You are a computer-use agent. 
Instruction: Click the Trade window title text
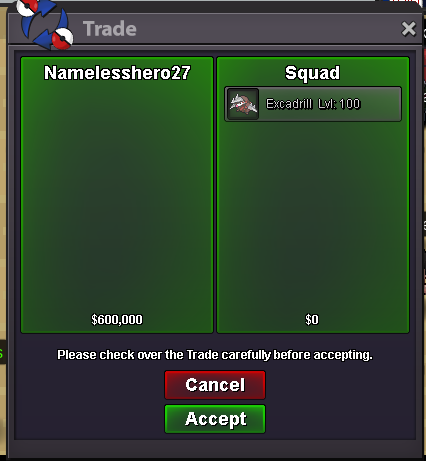[x=110, y=29]
